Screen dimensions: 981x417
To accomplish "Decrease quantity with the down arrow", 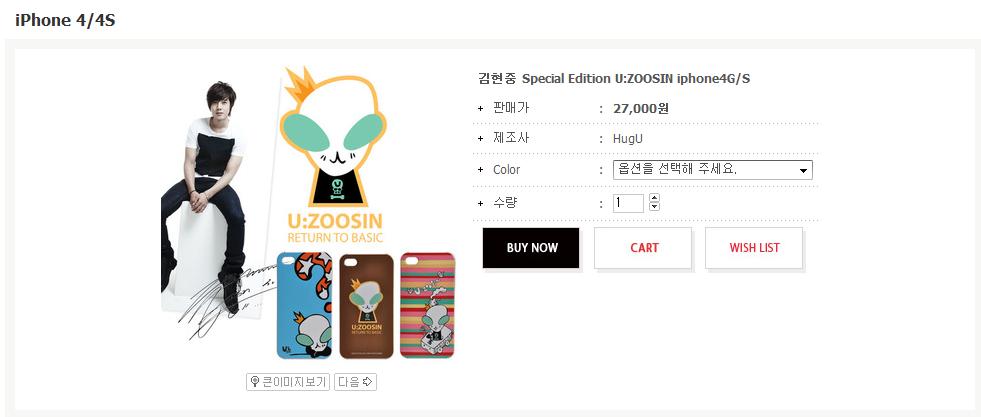I will (x=654, y=207).
